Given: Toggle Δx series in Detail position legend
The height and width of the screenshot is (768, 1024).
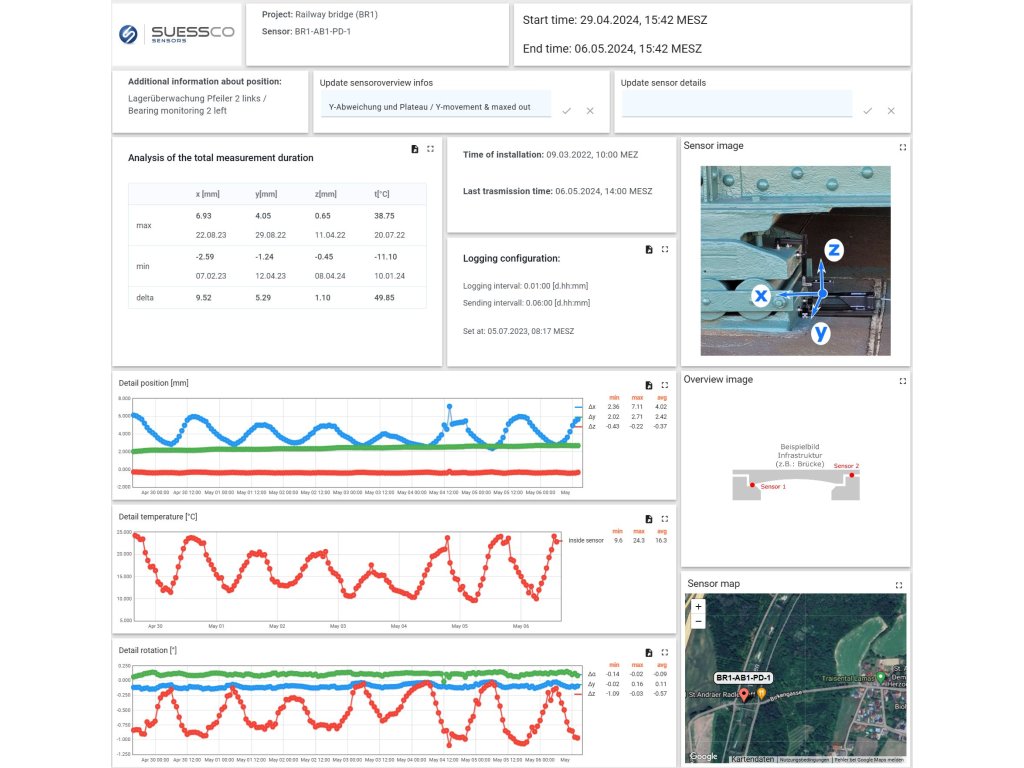Looking at the screenshot, I should pos(592,407).
